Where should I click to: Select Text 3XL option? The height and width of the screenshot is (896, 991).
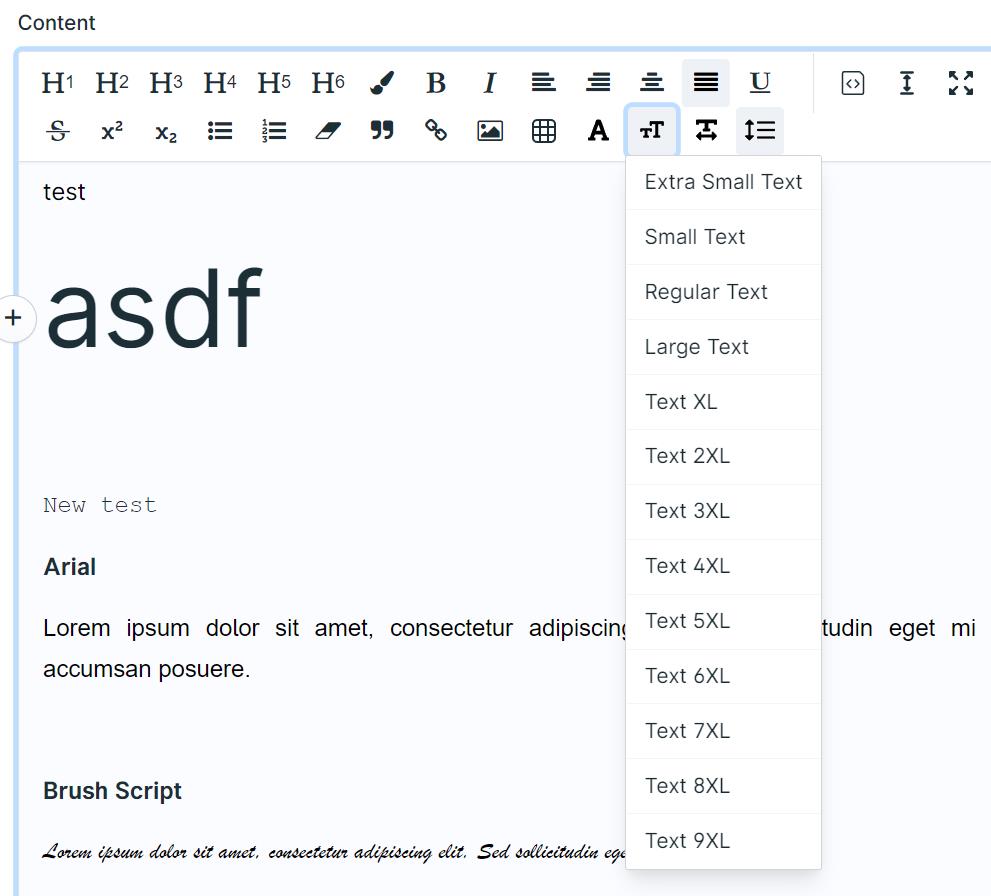723,511
